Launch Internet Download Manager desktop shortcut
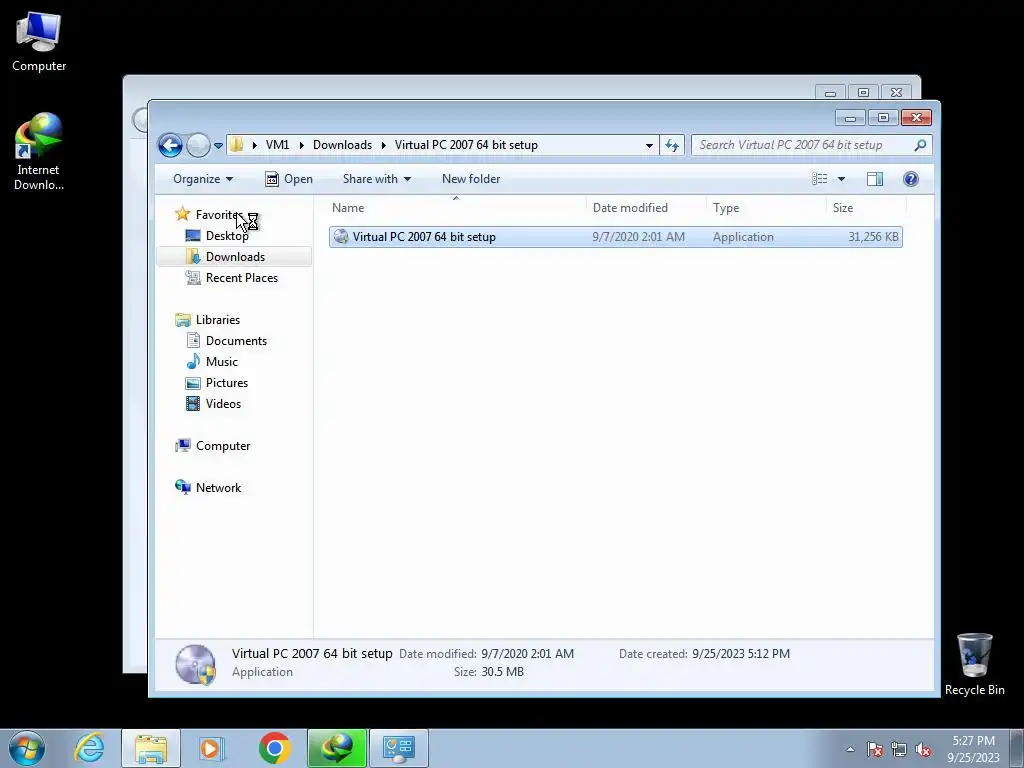This screenshot has width=1024, height=768. [39, 151]
